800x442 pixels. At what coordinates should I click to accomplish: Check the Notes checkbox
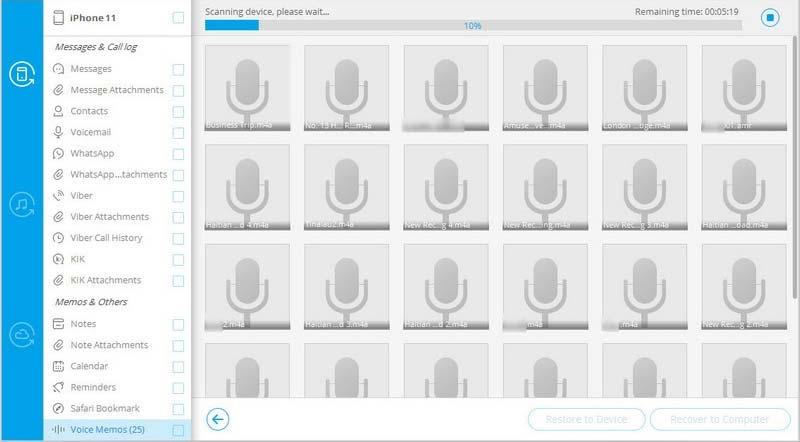(178, 325)
